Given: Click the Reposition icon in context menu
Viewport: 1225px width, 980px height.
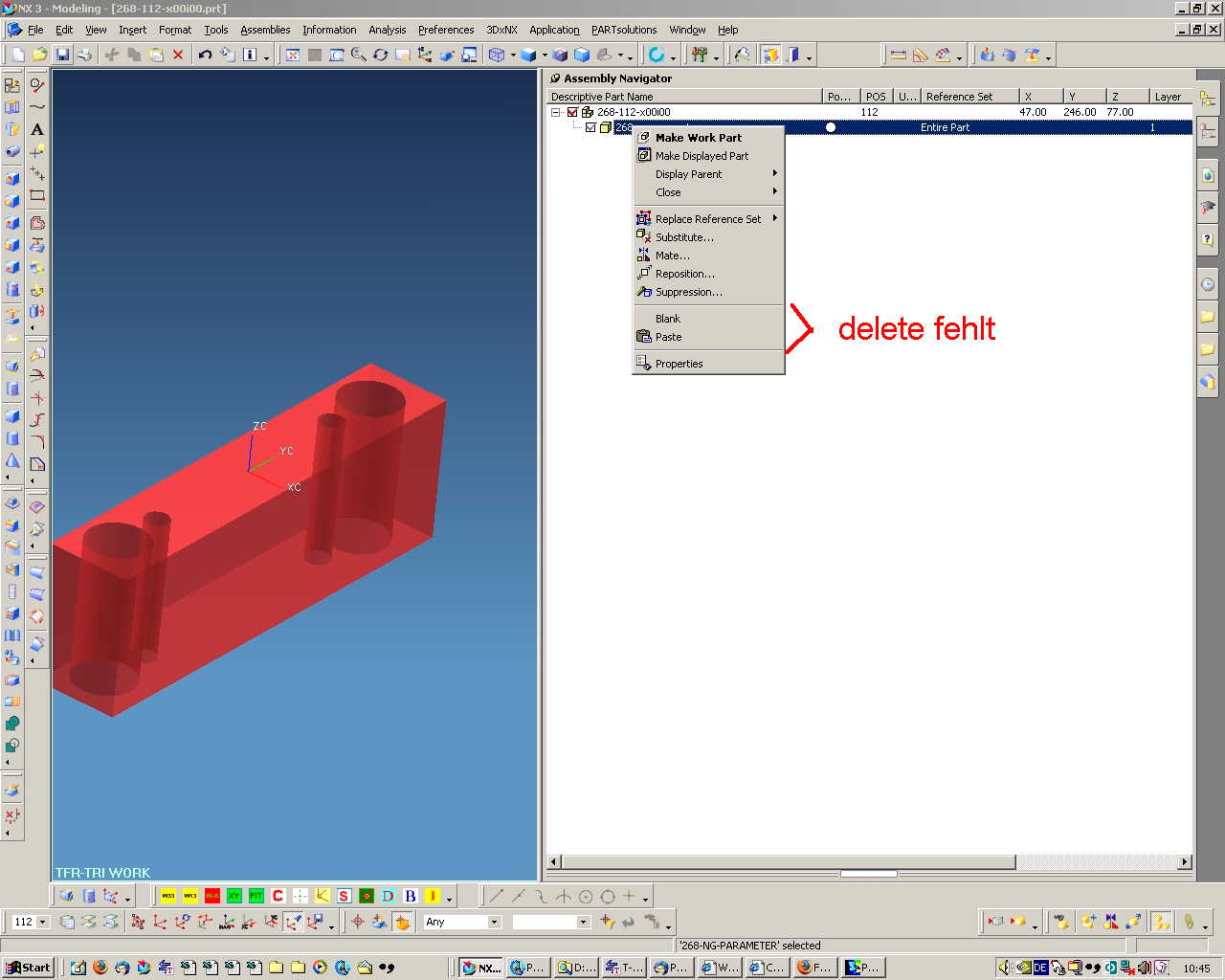Looking at the screenshot, I should 644,274.
